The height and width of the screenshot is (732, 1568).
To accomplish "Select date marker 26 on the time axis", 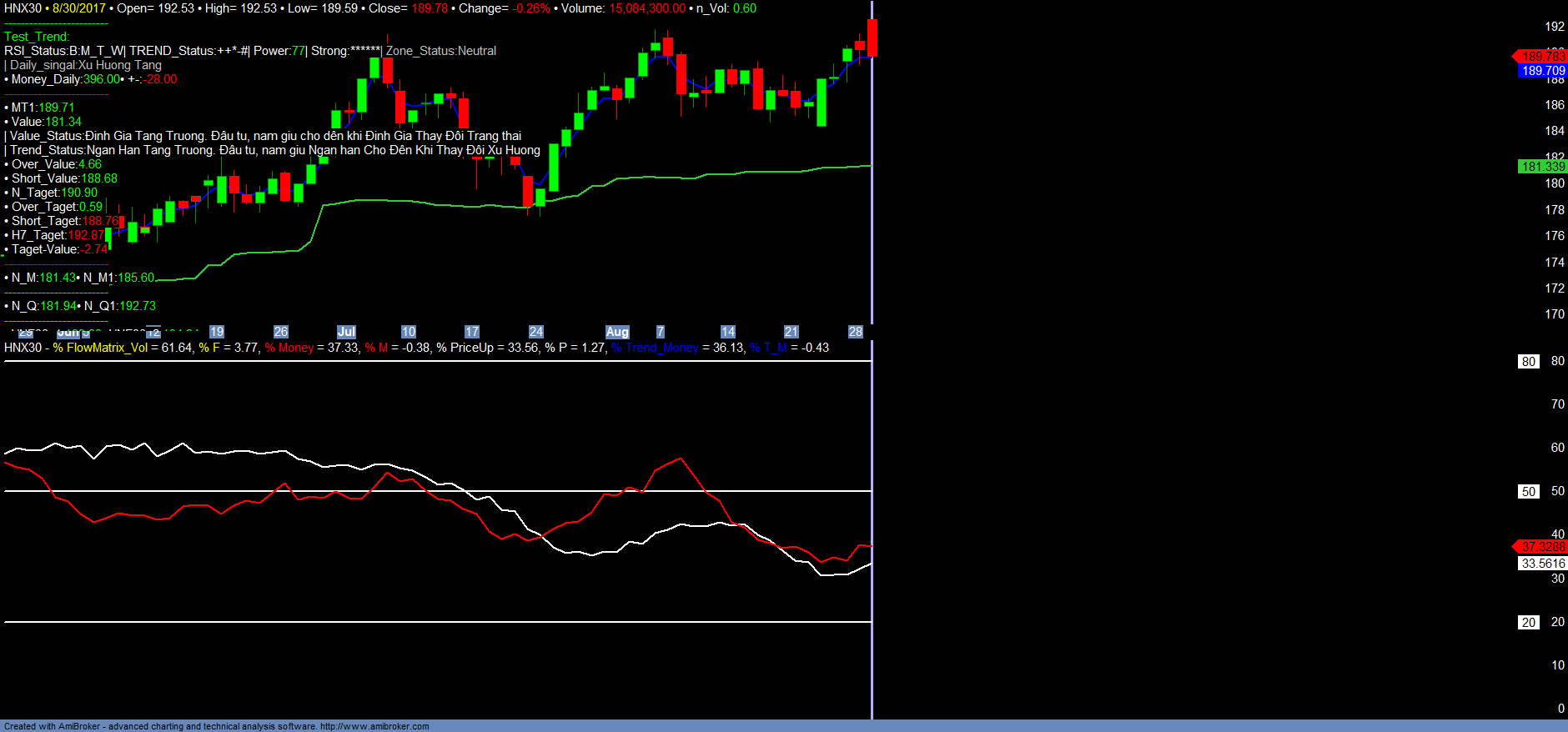I will (281, 332).
